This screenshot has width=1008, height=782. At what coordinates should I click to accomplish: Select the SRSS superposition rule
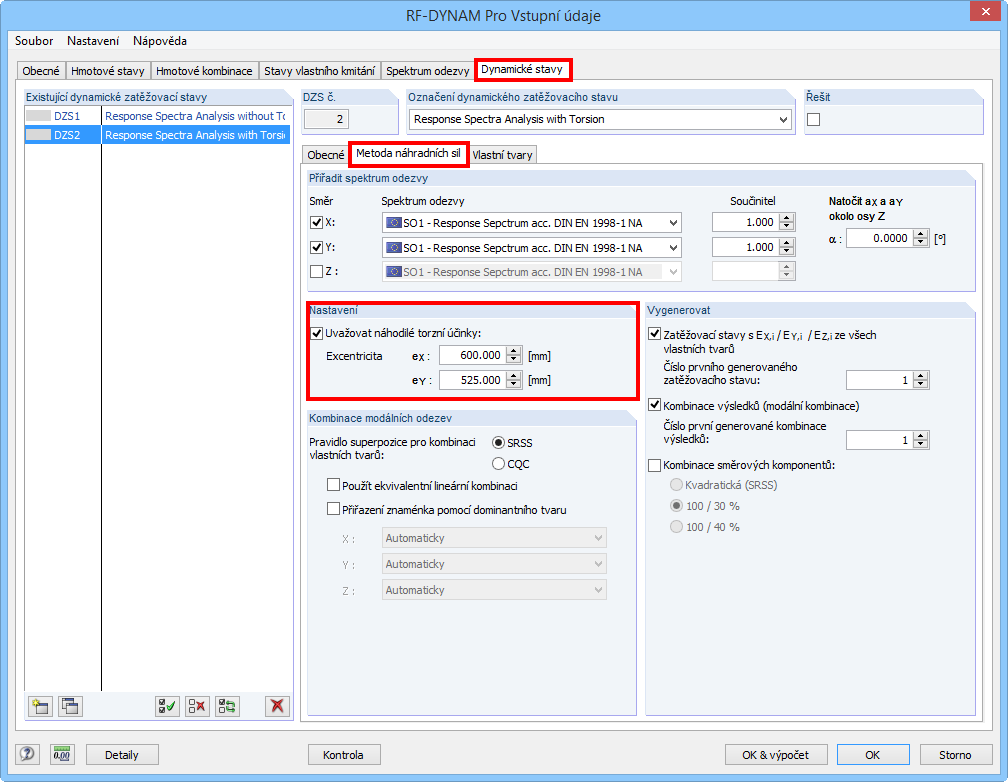coord(498,442)
